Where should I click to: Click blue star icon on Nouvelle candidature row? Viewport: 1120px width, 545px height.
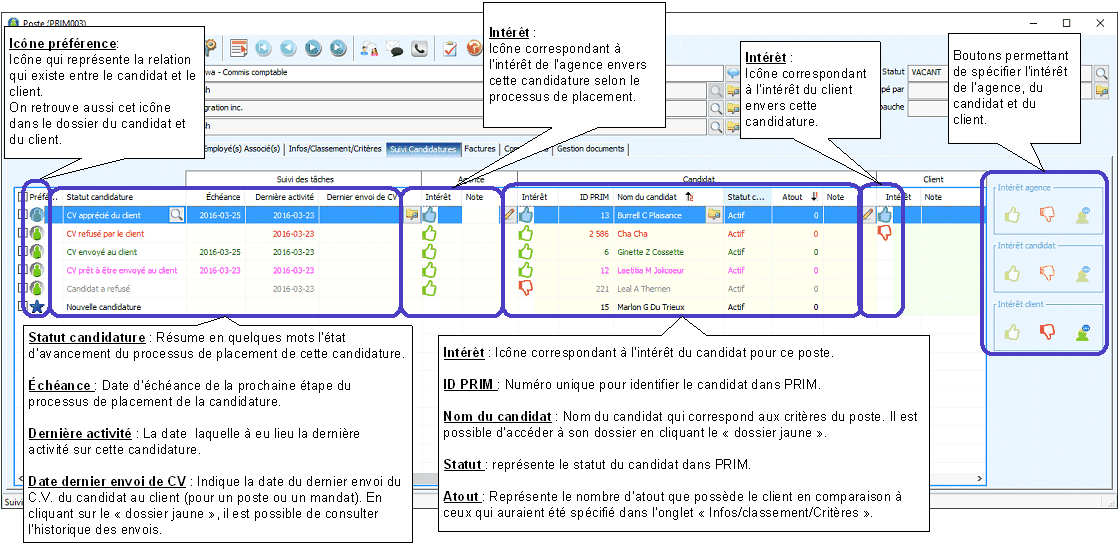[37, 306]
